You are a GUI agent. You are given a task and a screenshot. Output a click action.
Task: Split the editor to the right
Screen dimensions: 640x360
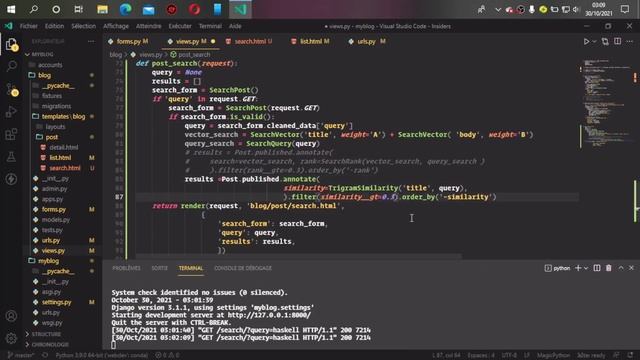(618, 41)
